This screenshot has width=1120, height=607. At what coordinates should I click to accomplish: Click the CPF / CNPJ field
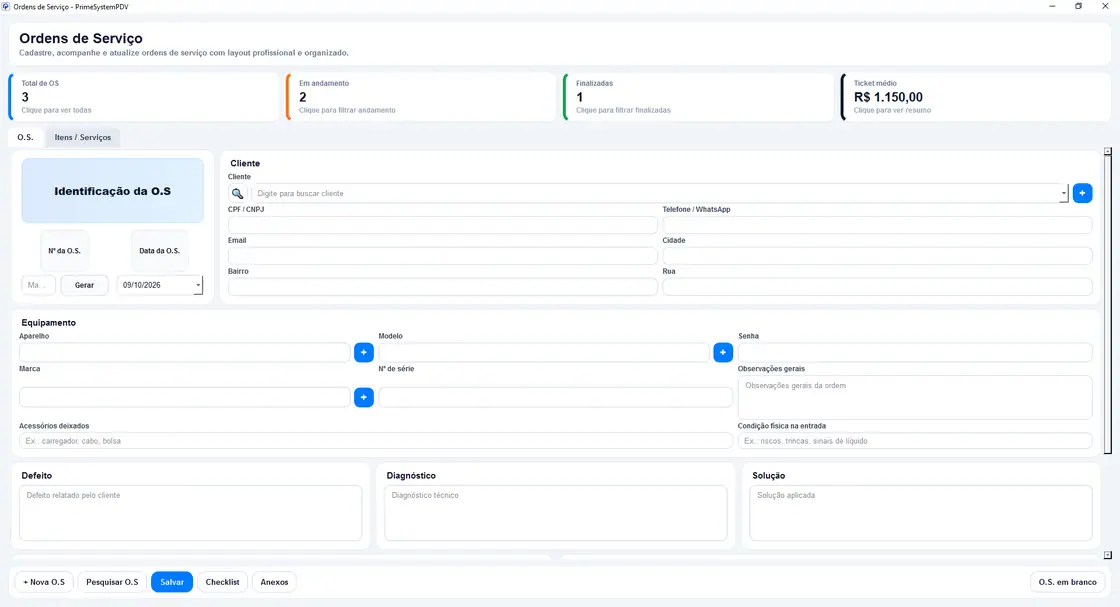(x=442, y=225)
